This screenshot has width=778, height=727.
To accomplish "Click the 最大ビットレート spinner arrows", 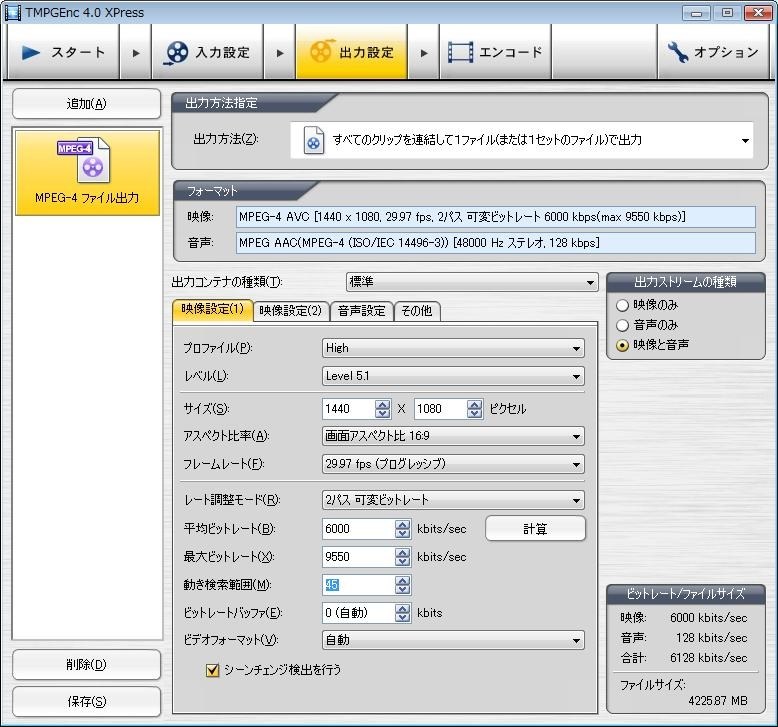I will (x=402, y=557).
